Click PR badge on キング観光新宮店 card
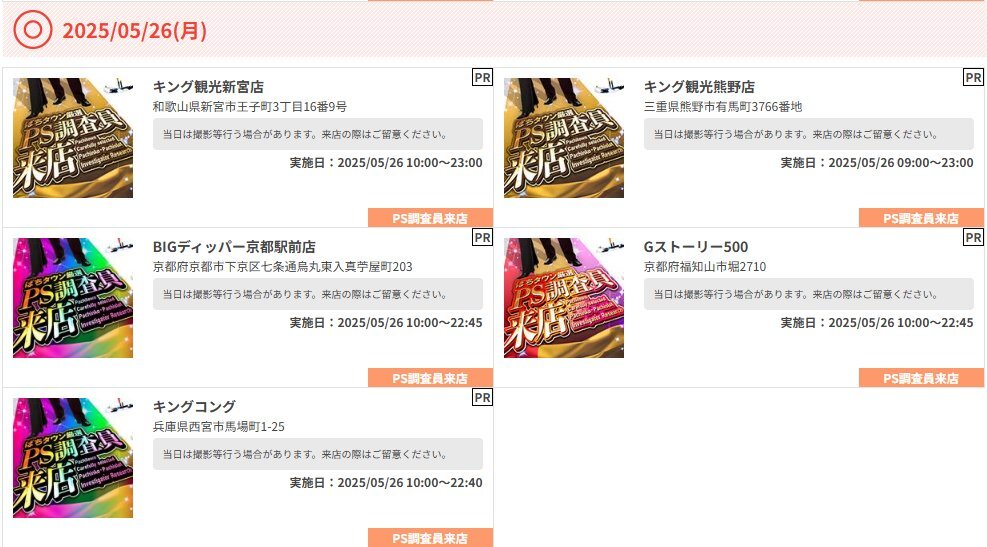The height and width of the screenshot is (547, 987). [482, 77]
